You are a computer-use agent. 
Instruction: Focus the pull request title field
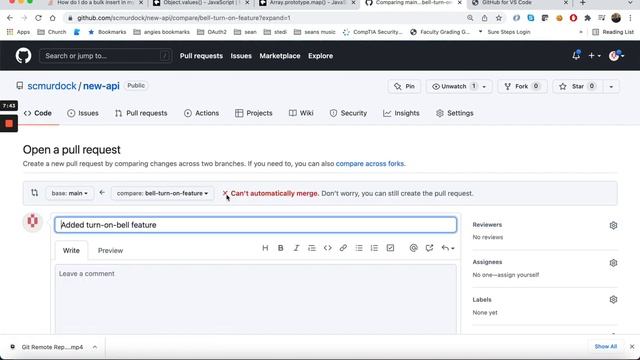tap(256, 225)
